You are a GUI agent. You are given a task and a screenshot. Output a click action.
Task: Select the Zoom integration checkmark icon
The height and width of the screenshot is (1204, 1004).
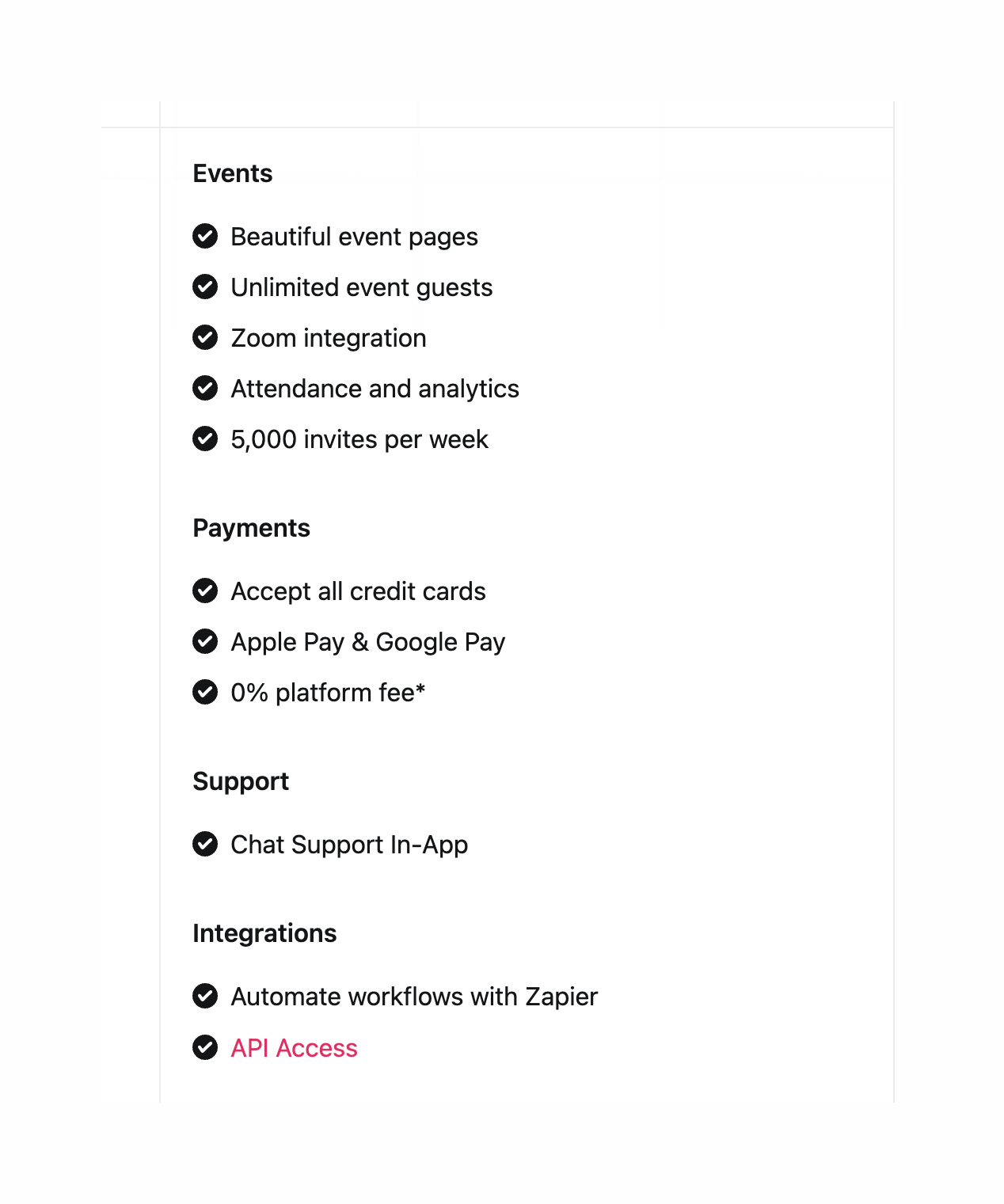tap(205, 337)
